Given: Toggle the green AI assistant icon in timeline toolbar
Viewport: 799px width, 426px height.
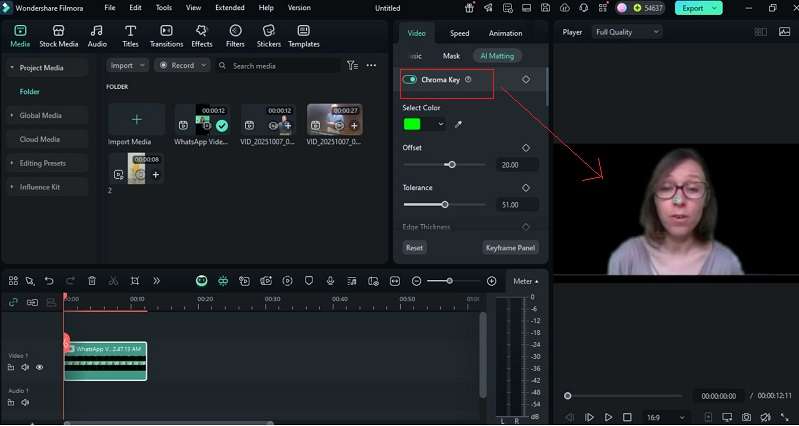Looking at the screenshot, I should [x=202, y=281].
